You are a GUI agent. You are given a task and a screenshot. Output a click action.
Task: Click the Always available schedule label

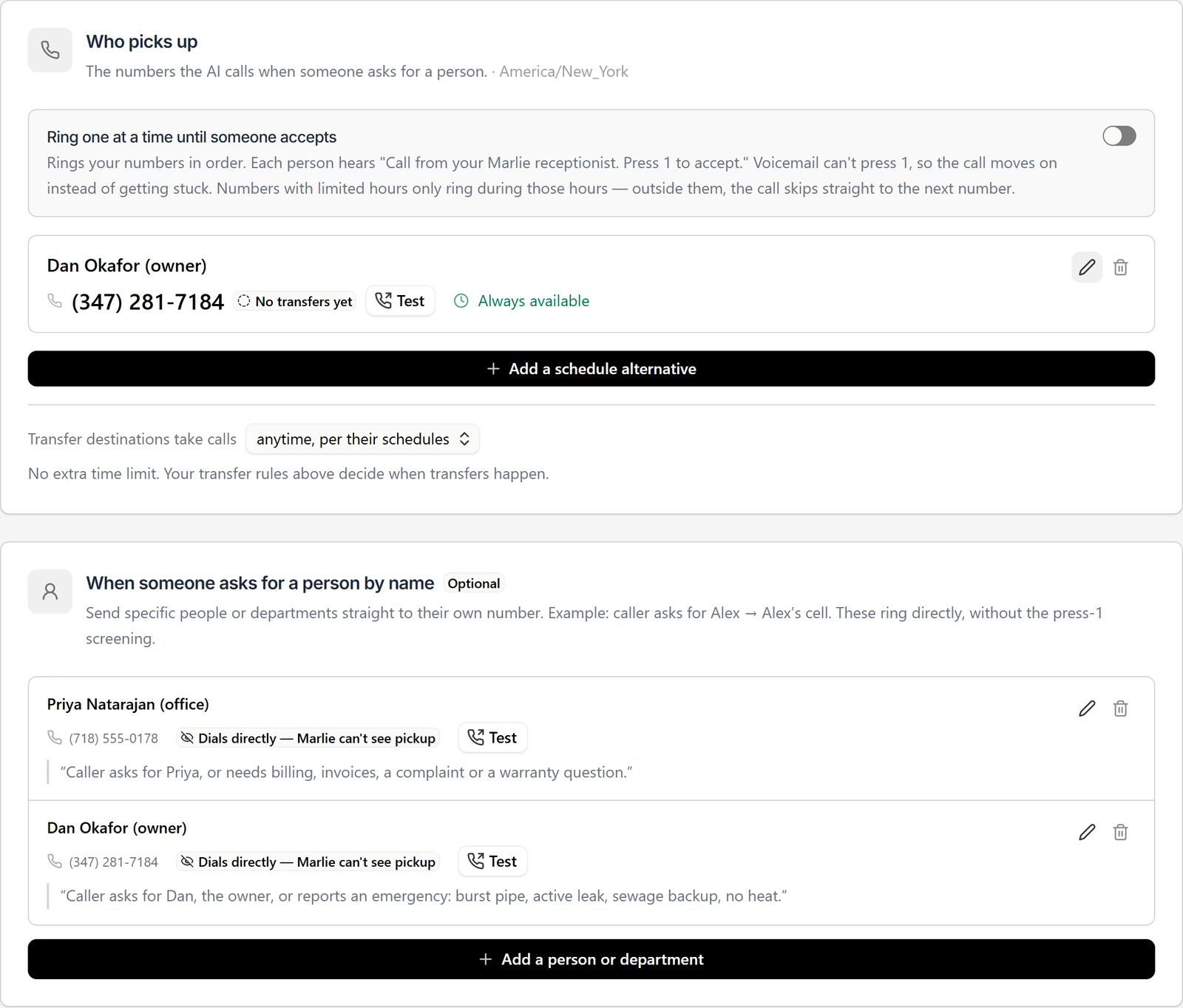coord(534,301)
